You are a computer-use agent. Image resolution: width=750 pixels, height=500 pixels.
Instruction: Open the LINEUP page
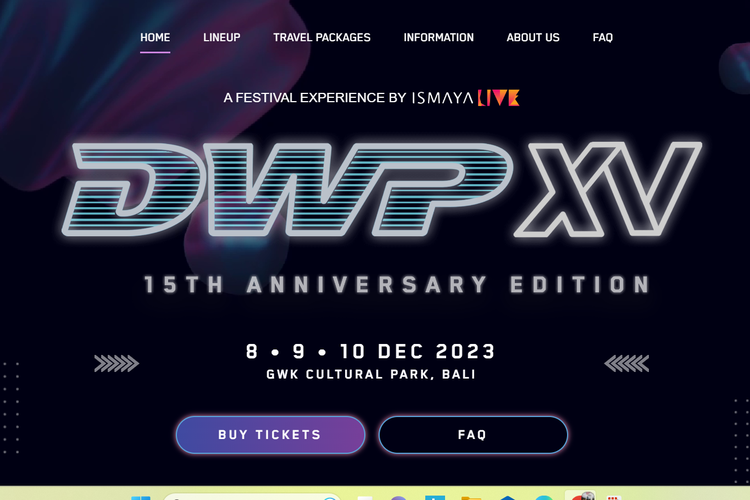[221, 38]
